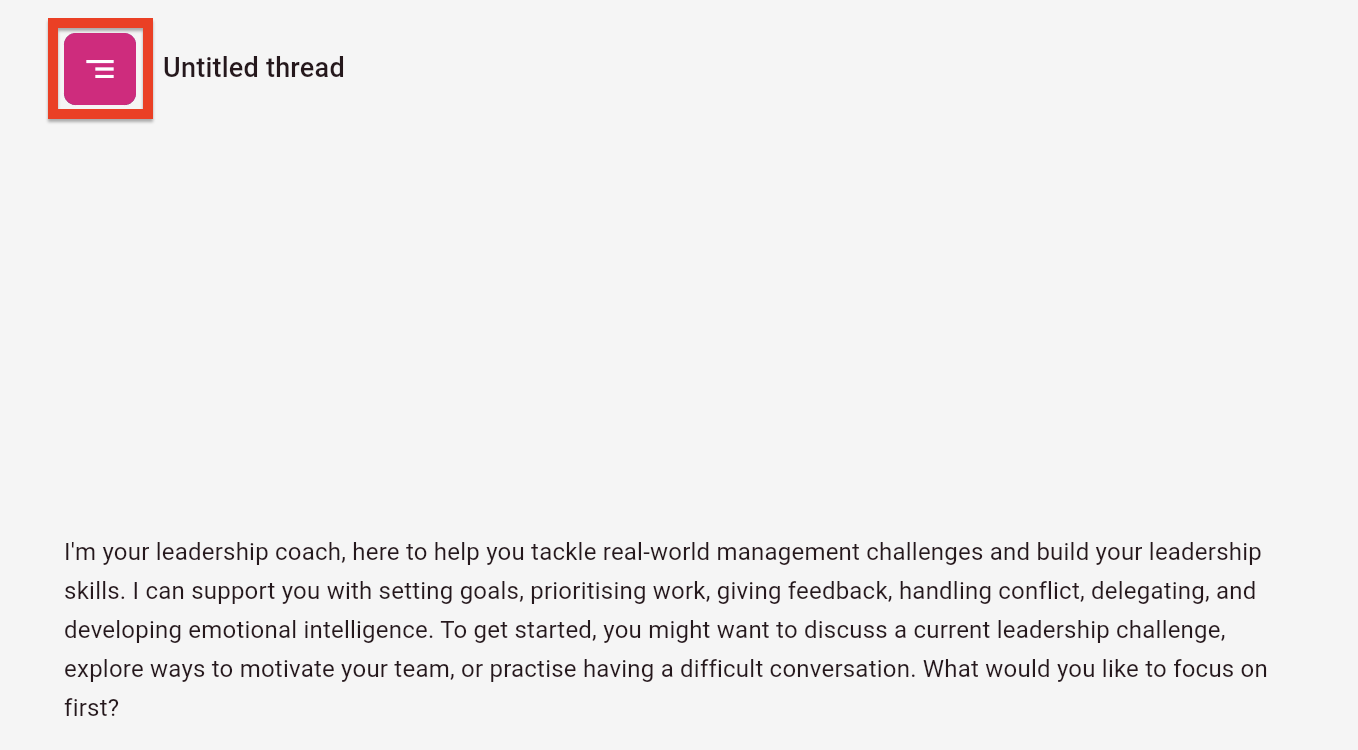The height and width of the screenshot is (750, 1358).
Task: Open the pink sidebar menu button
Action: click(100, 69)
